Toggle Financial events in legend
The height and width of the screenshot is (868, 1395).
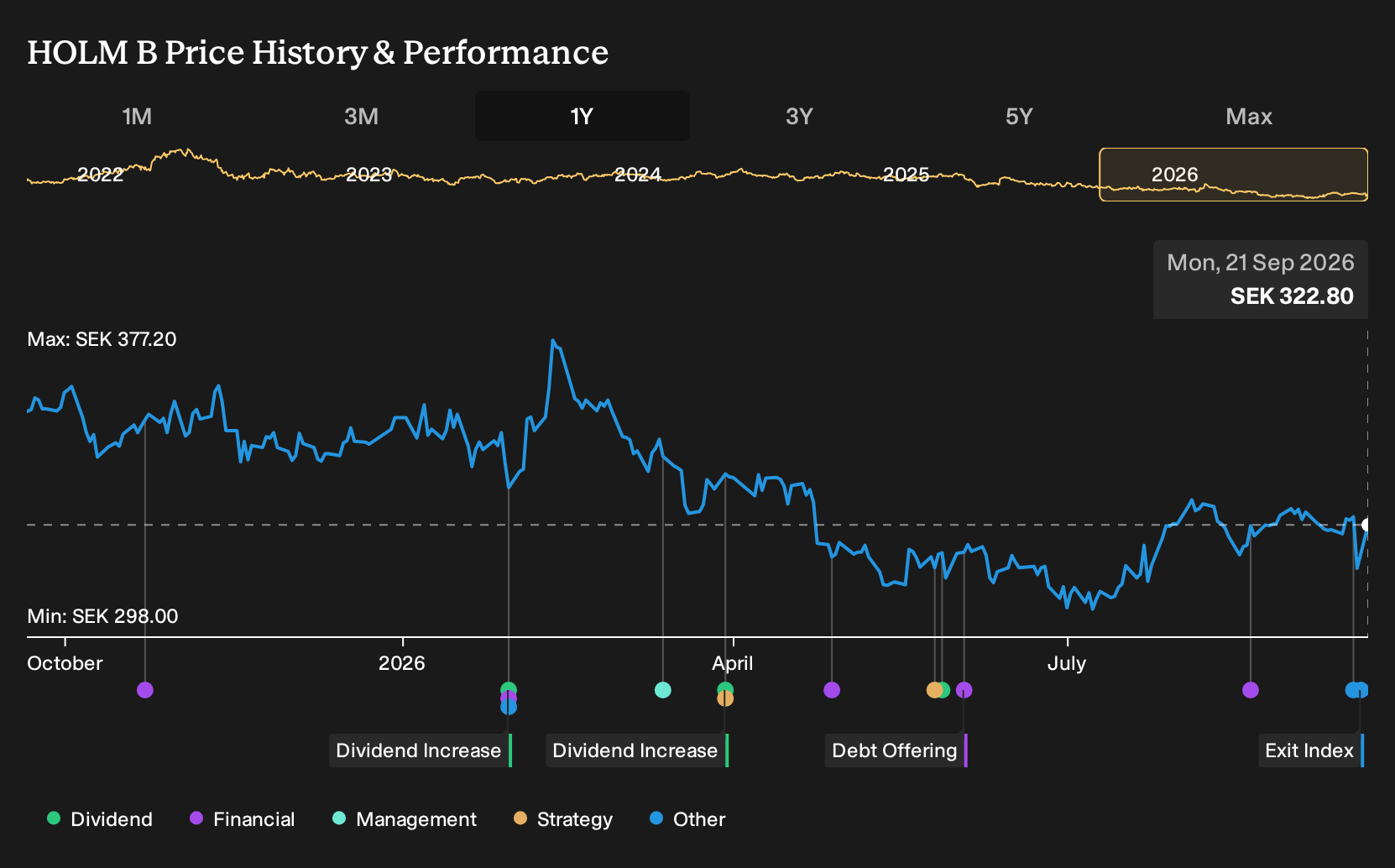243,819
